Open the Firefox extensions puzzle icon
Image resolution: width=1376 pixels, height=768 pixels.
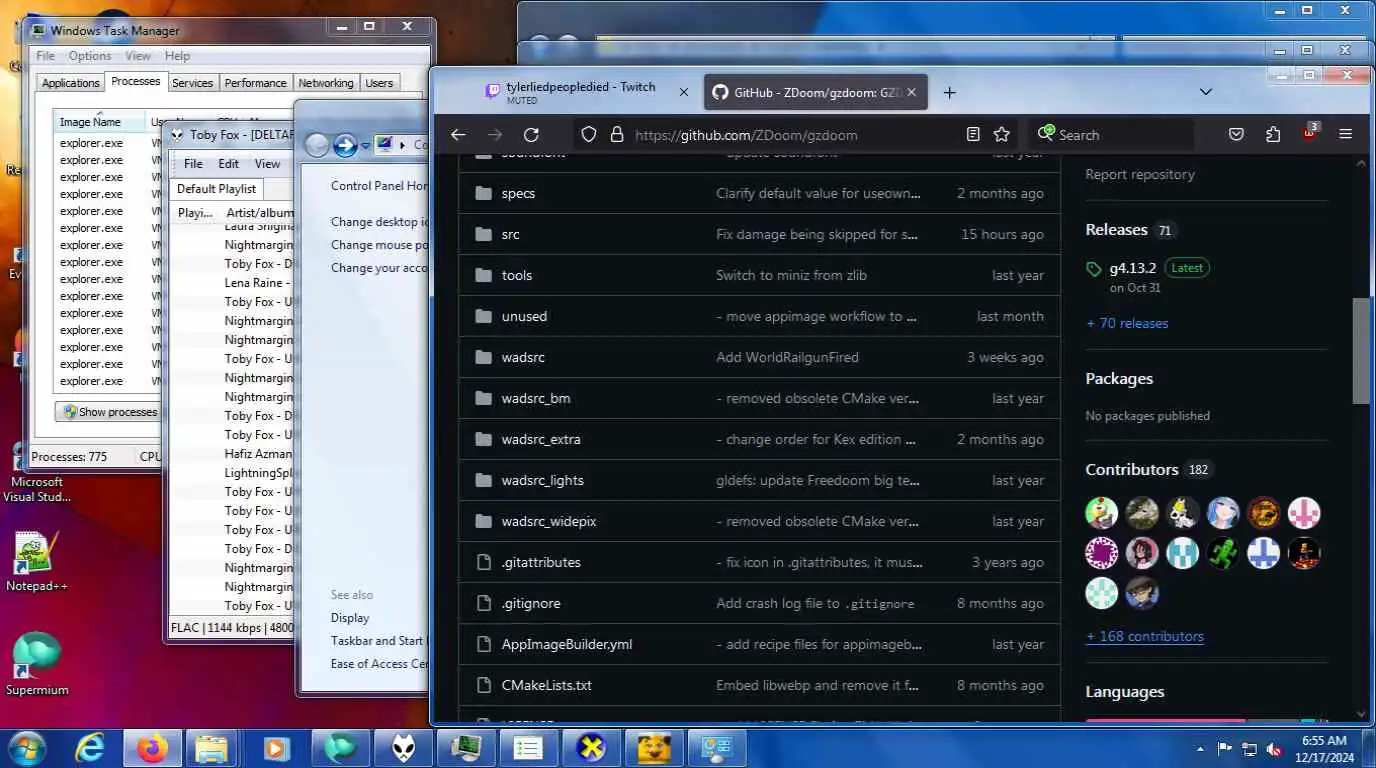click(1273, 135)
